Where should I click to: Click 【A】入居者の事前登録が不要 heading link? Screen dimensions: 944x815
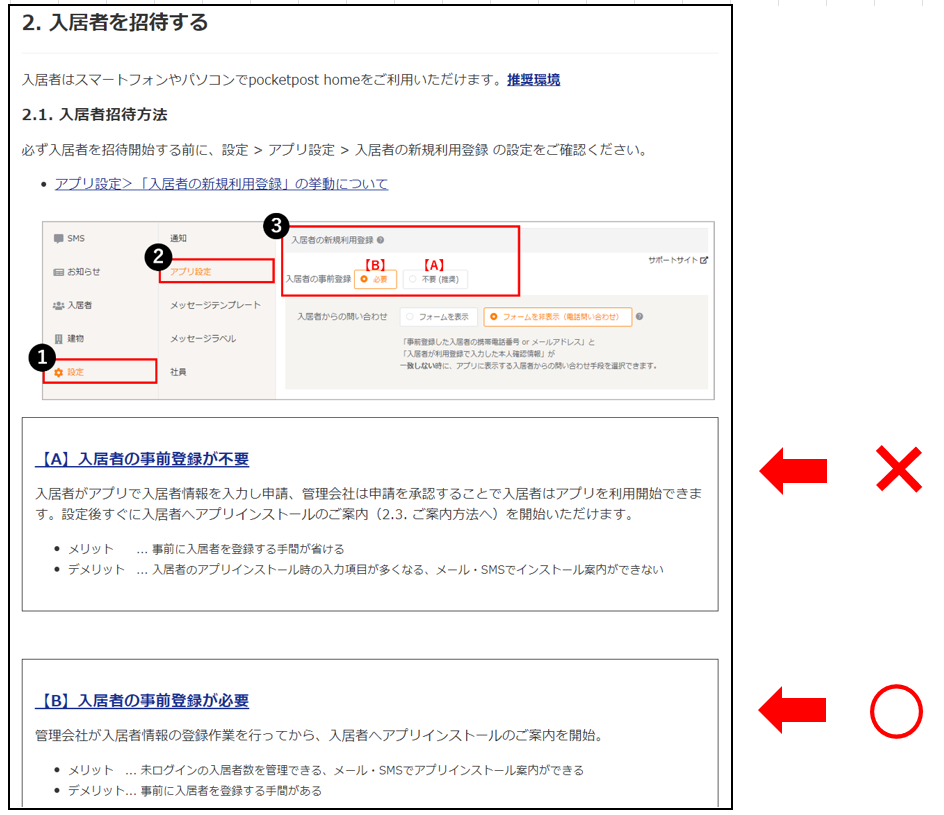[141, 459]
